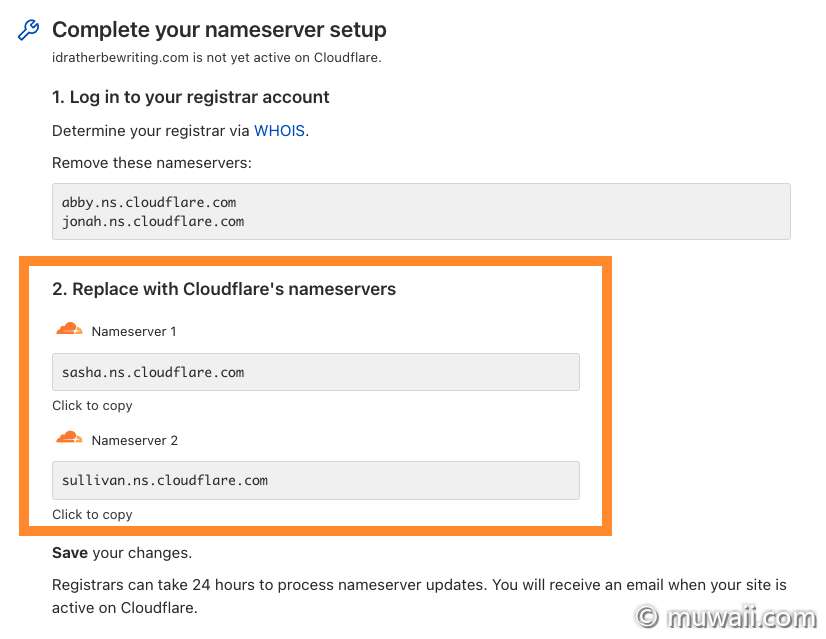826x639 pixels.
Task: Click the 'Registrars can take 24 hours' notice
Action: point(419,596)
